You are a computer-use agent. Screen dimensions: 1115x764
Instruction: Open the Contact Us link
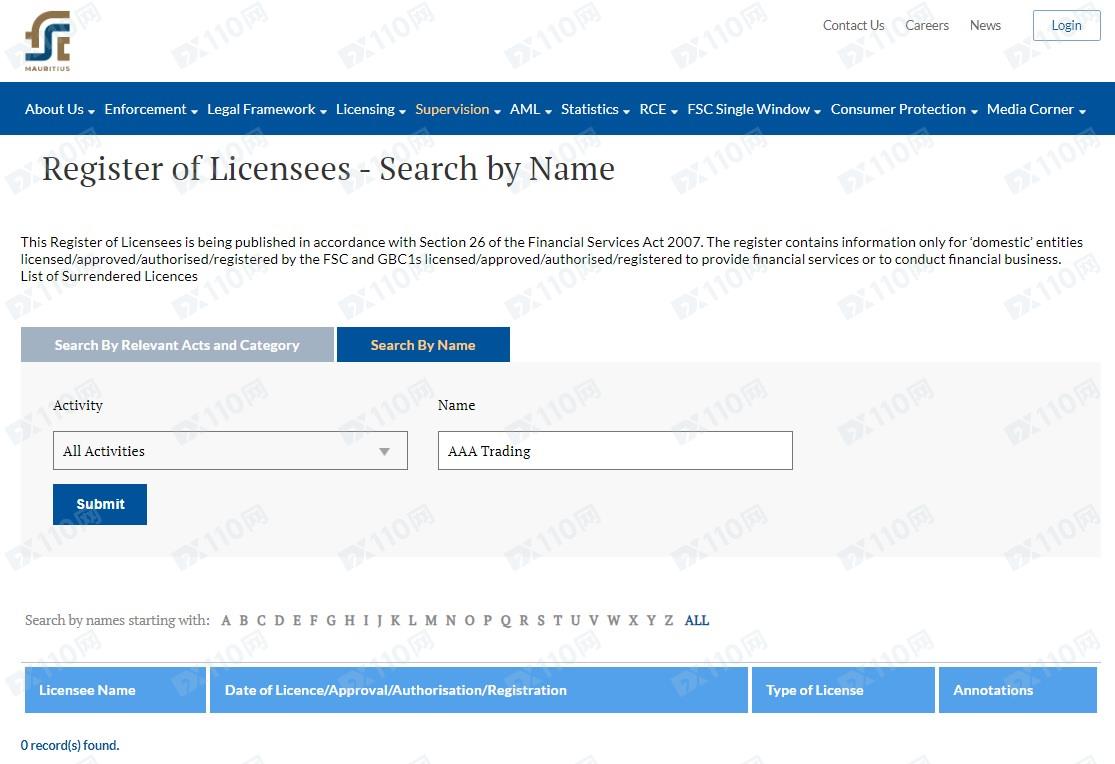[x=853, y=26]
